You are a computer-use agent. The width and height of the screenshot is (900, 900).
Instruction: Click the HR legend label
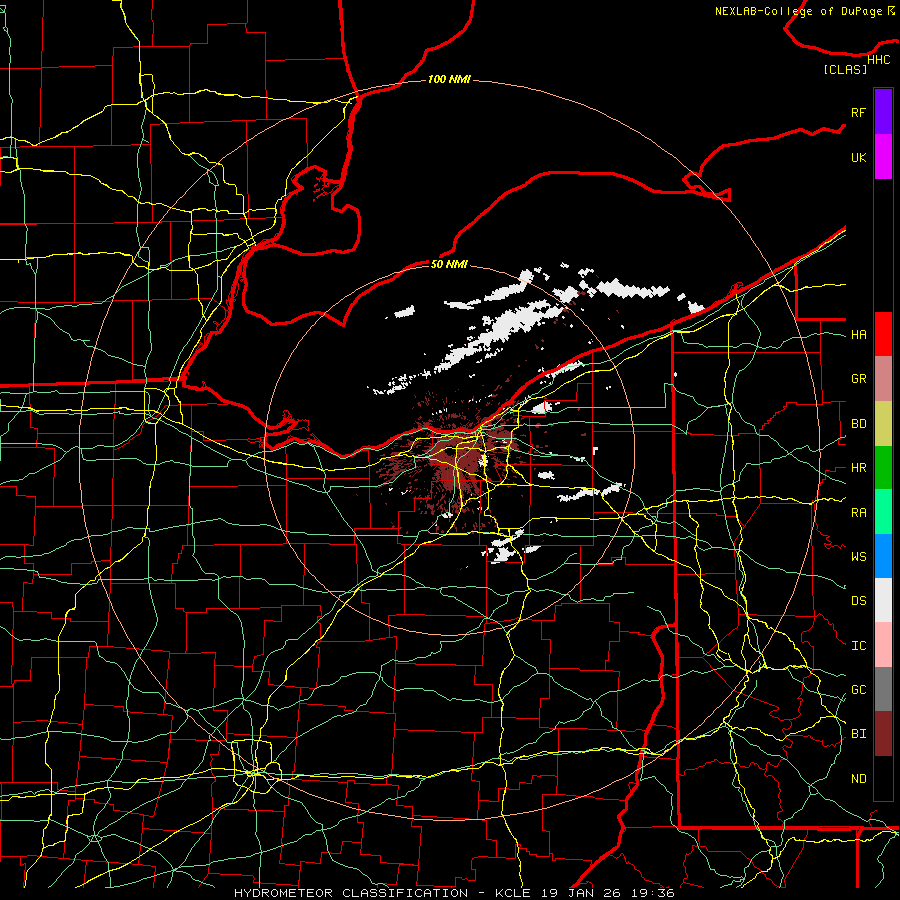[x=859, y=468]
